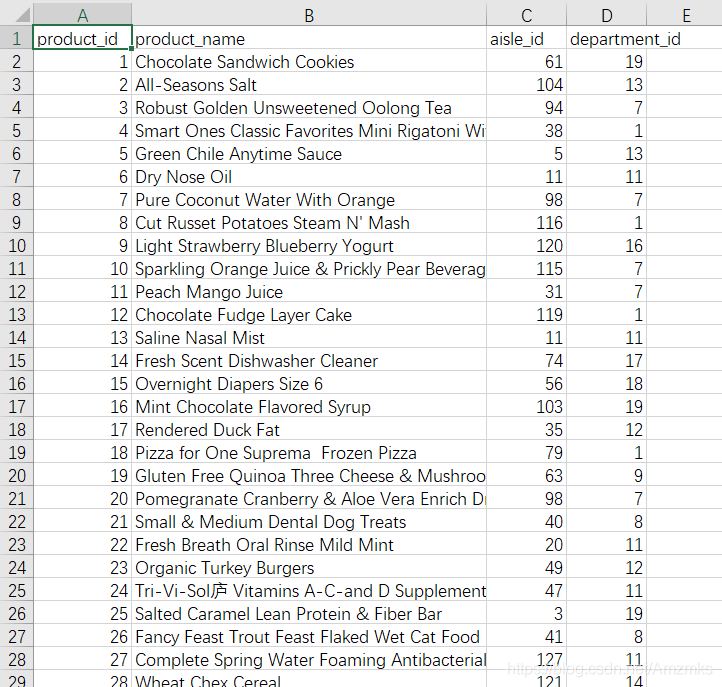The image size is (722, 687).
Task: Select row 1 header
Action: click(x=17, y=38)
